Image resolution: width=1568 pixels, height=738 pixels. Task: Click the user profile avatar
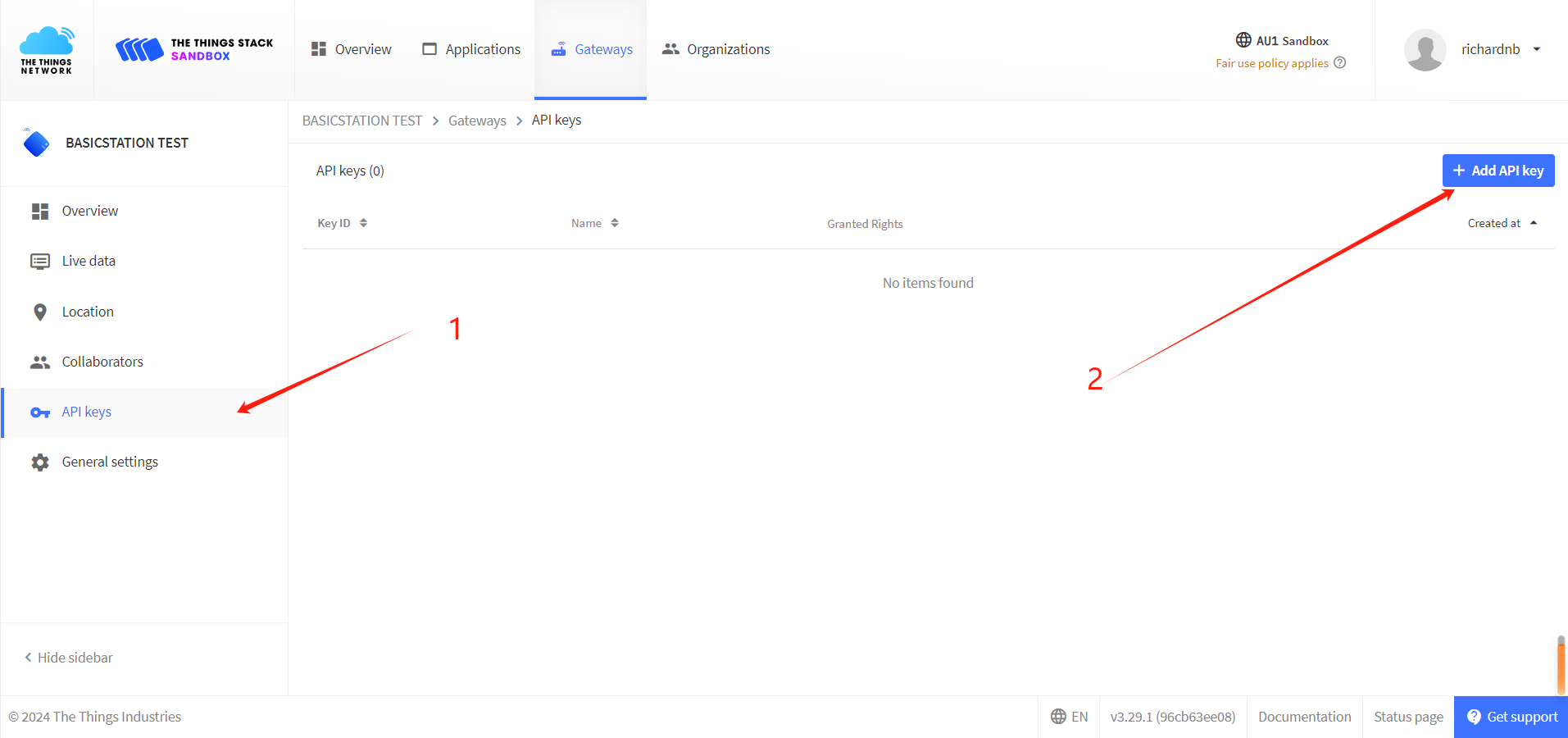(1425, 50)
